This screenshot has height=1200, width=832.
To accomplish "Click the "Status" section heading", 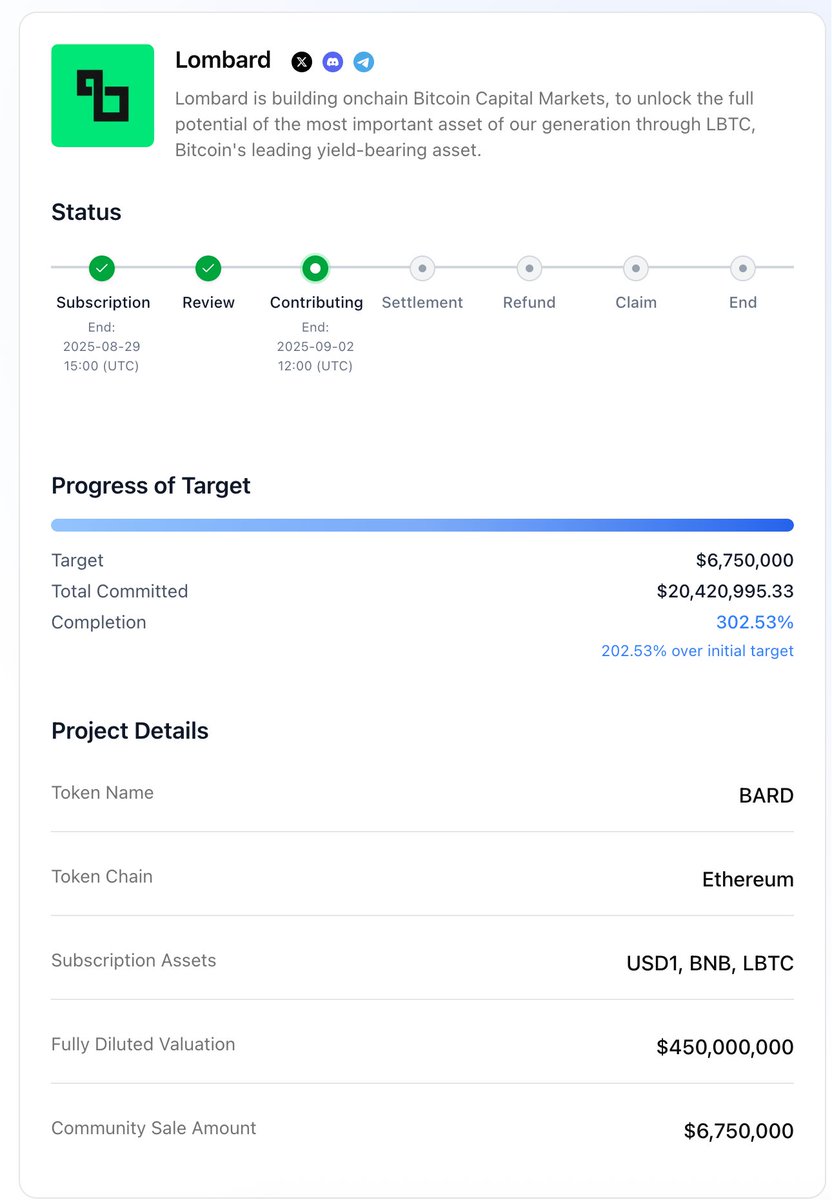I will (x=86, y=212).
